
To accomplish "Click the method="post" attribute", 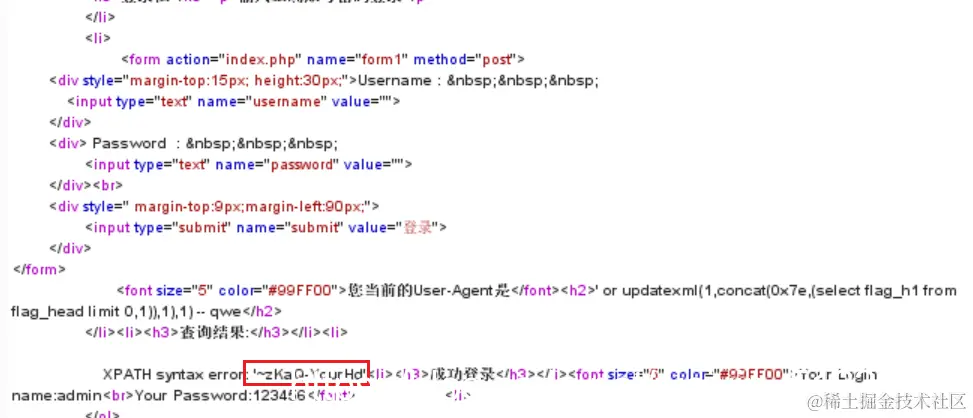I will tap(465, 60).
